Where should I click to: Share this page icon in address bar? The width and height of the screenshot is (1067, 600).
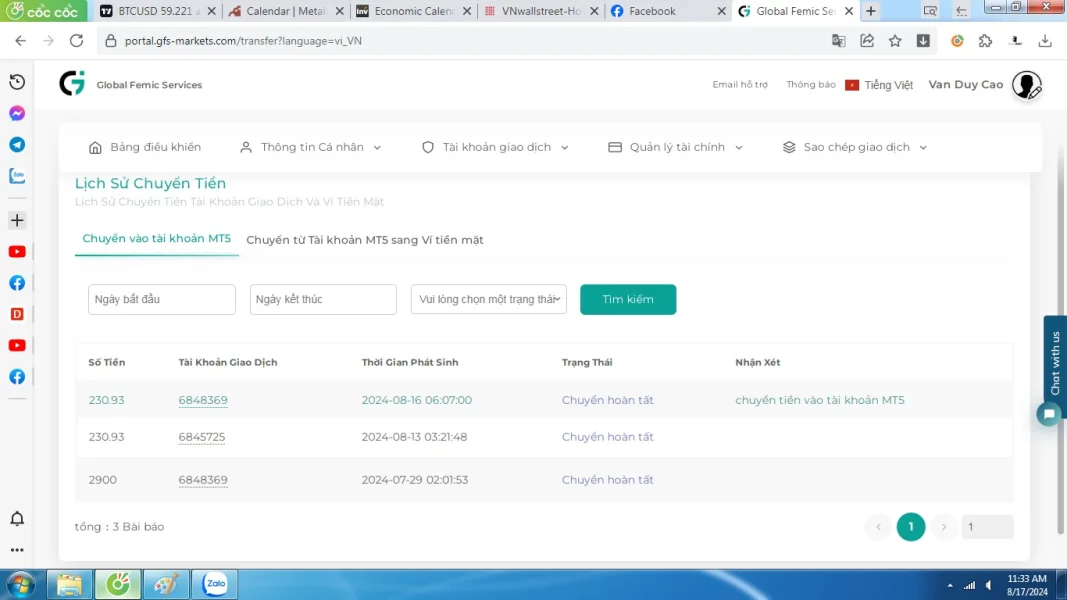(867, 41)
